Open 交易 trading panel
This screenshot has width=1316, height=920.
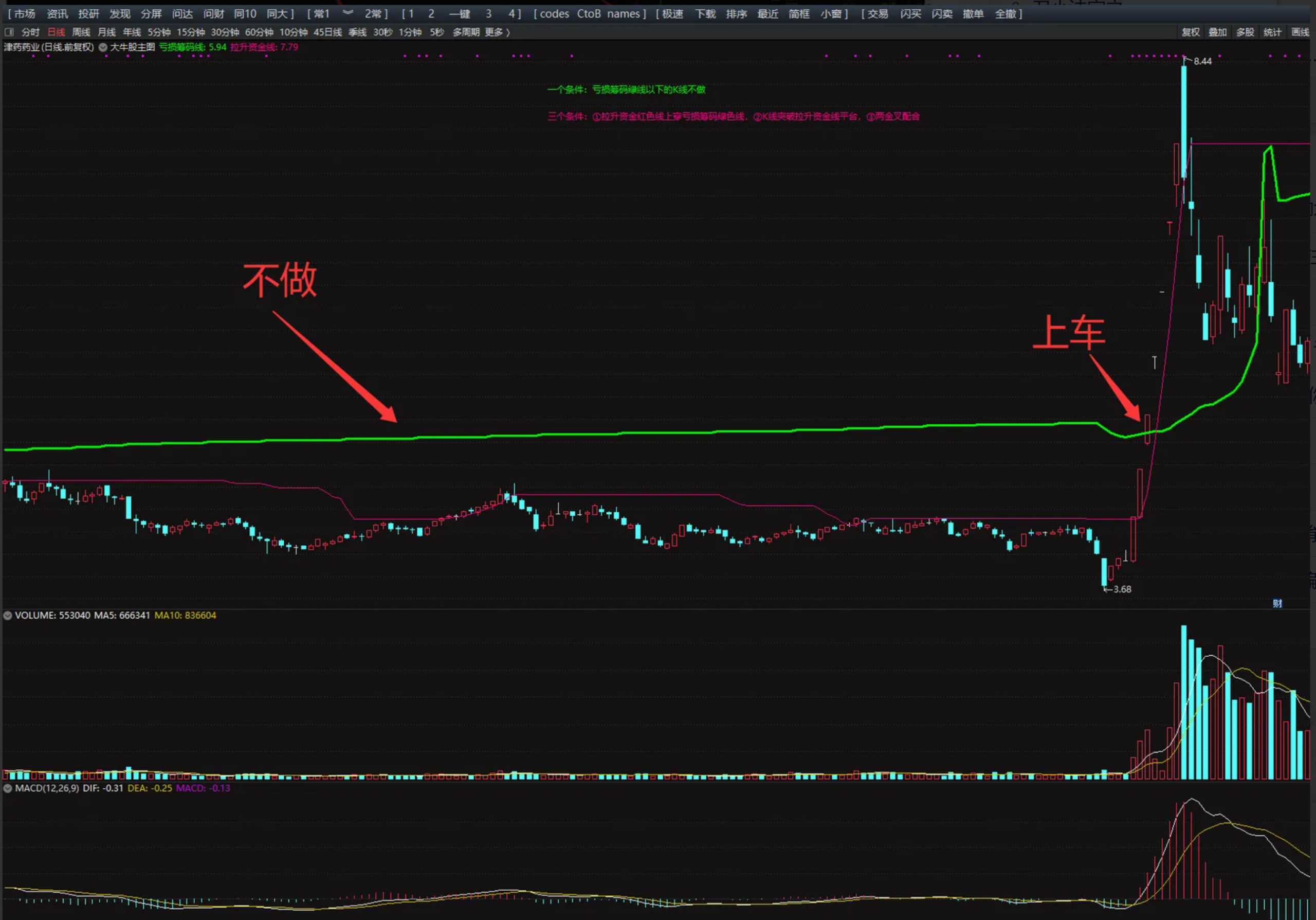tap(878, 14)
